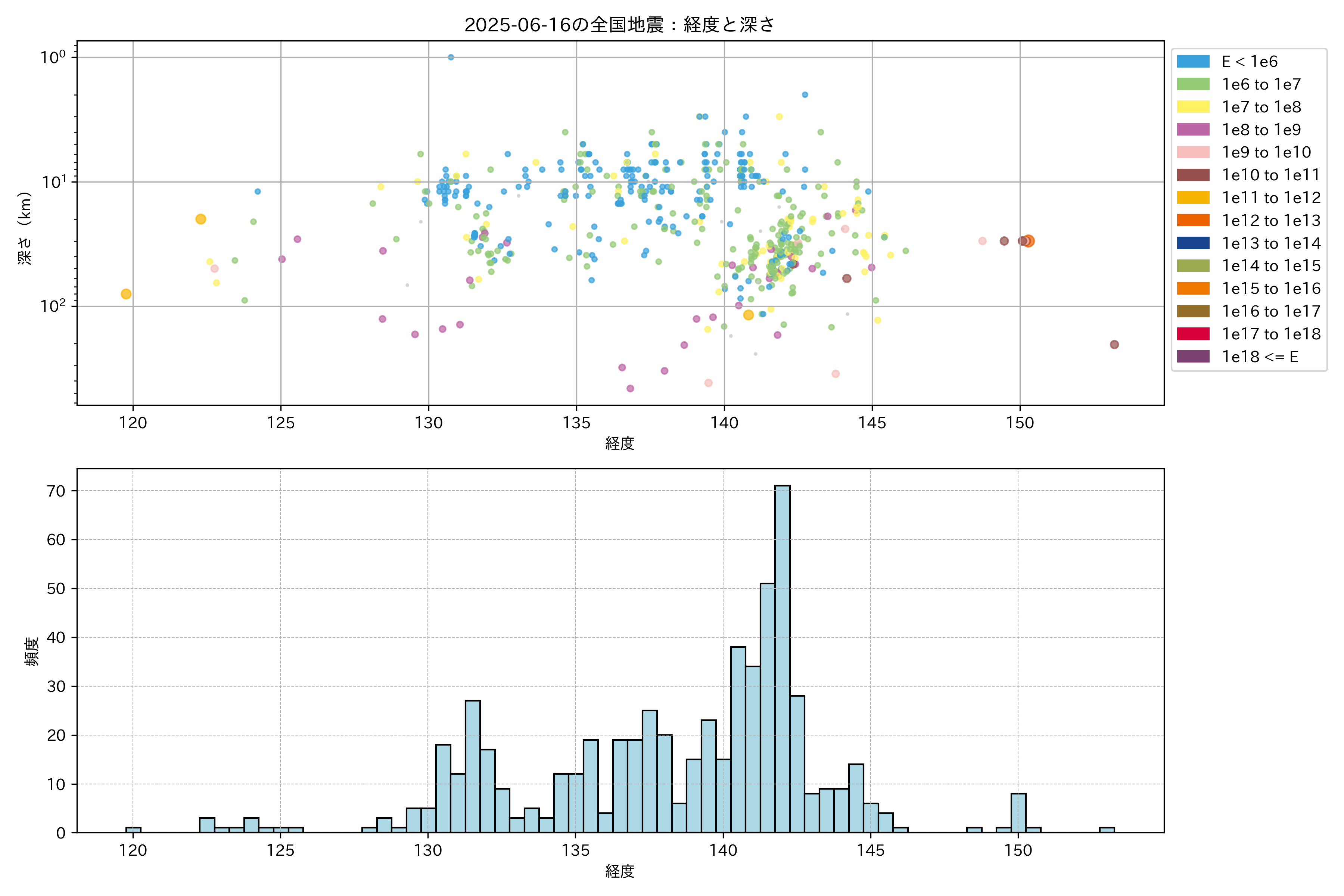Click the large orange dot near longitude 150
Viewport: 1344px width, 896px height.
pos(1029,241)
